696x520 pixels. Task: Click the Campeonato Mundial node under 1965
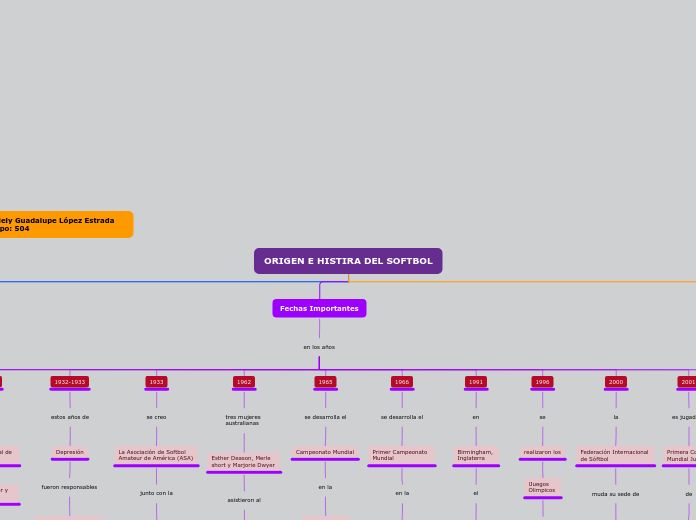[x=325, y=452]
